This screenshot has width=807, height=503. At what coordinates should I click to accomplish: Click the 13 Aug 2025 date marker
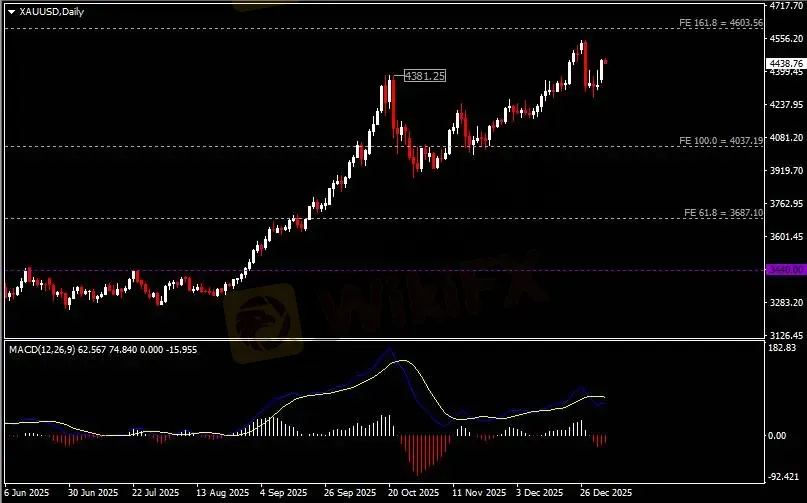coord(222,493)
